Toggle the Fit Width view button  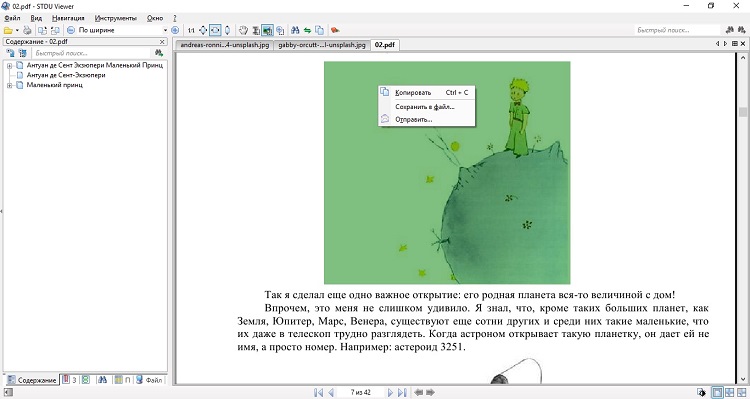[215, 30]
